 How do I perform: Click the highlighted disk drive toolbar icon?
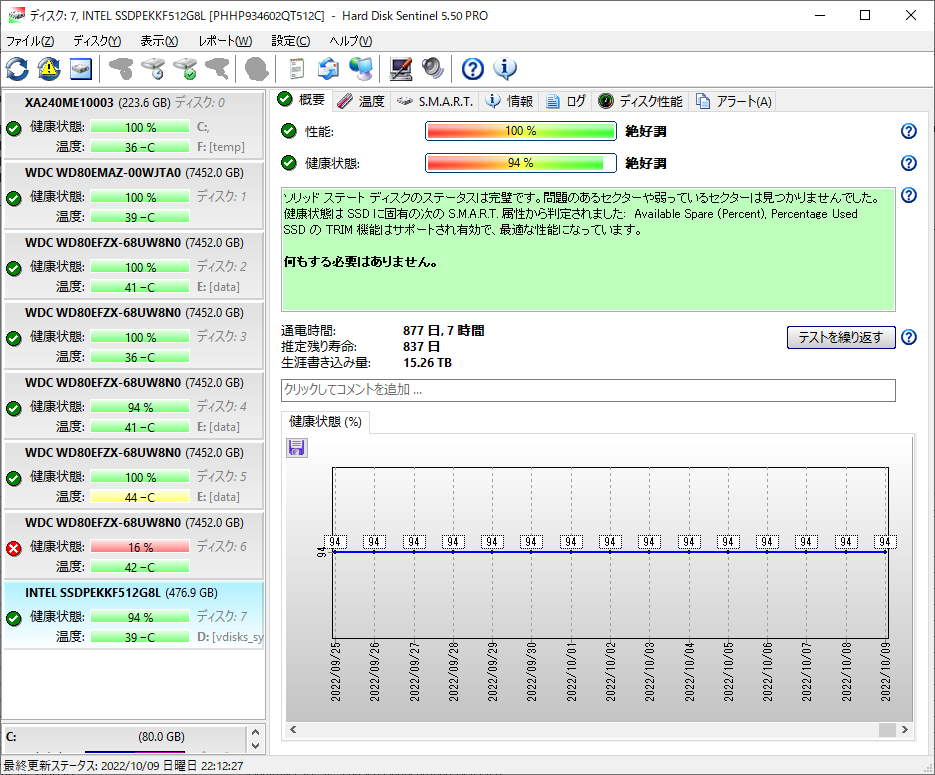pos(81,69)
